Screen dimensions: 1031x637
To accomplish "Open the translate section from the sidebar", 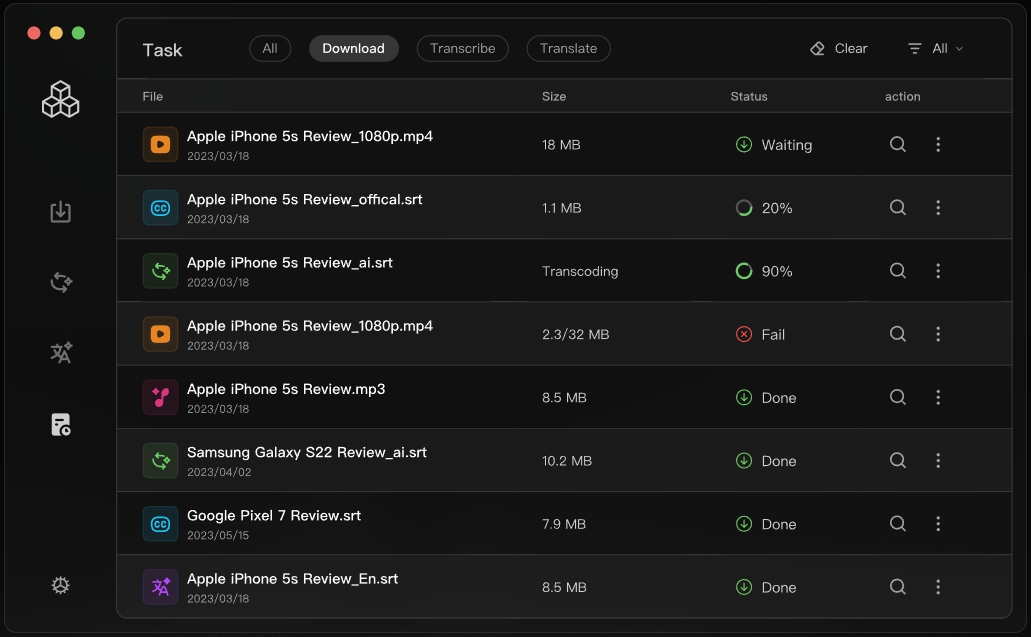I will click(61, 353).
